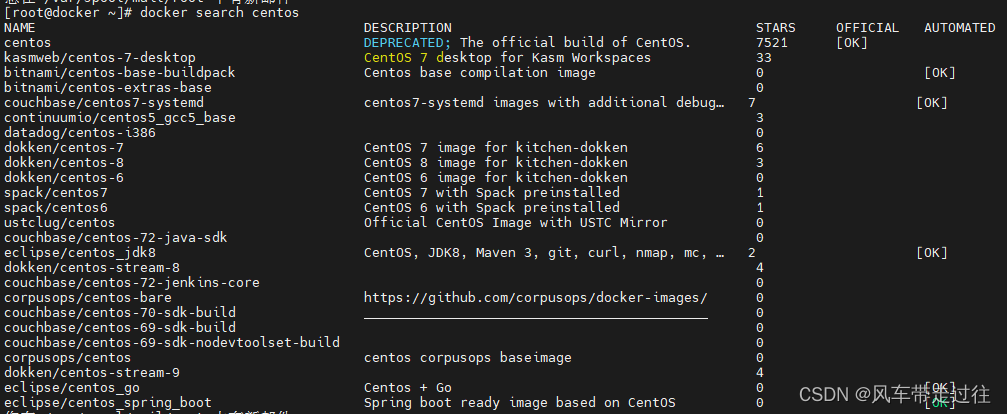Select eclipse/centos_jdk8 image name
This screenshot has width=1007, height=414.
pyautogui.click(x=80, y=253)
